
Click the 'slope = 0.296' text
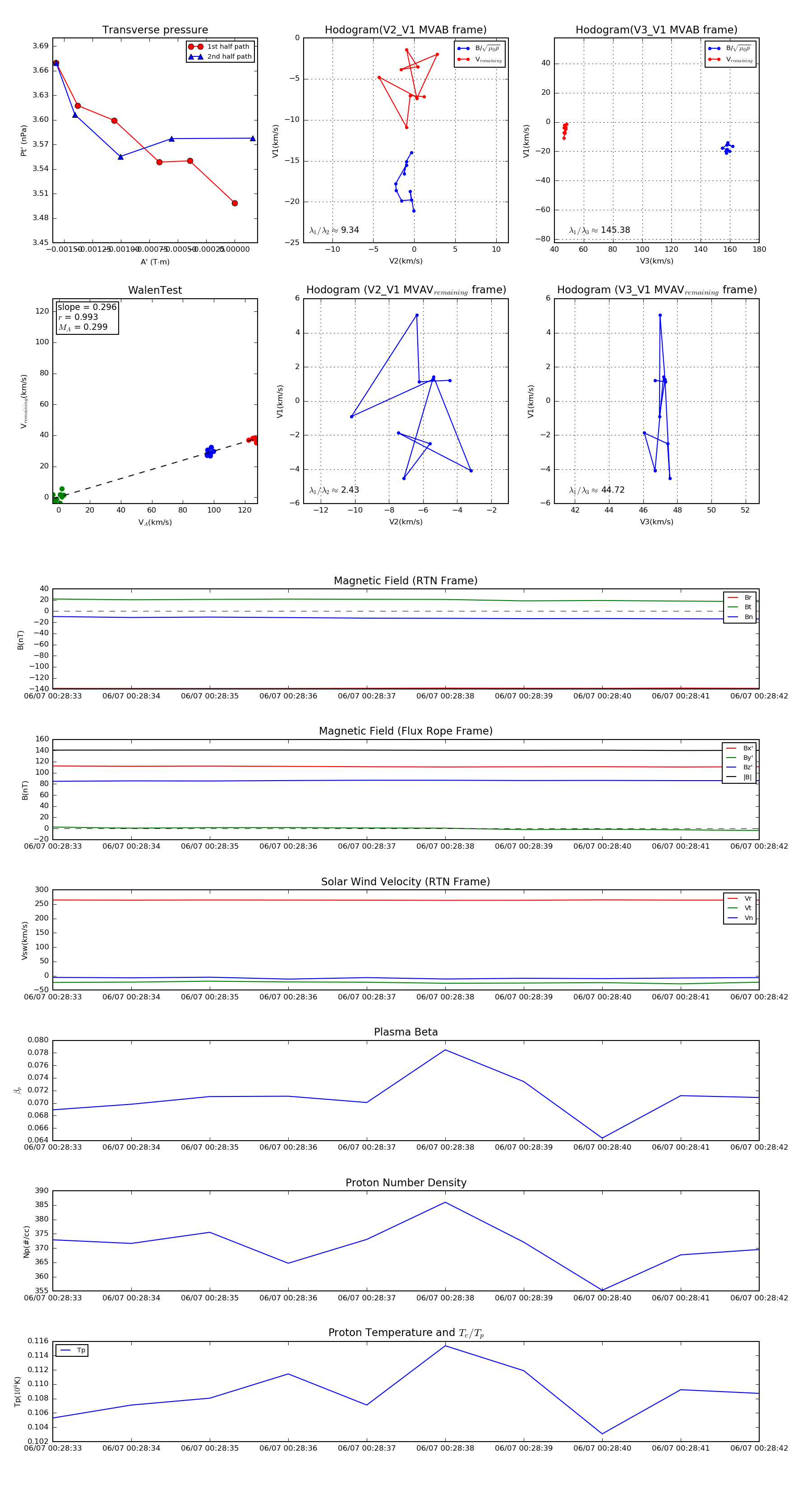coord(87,307)
